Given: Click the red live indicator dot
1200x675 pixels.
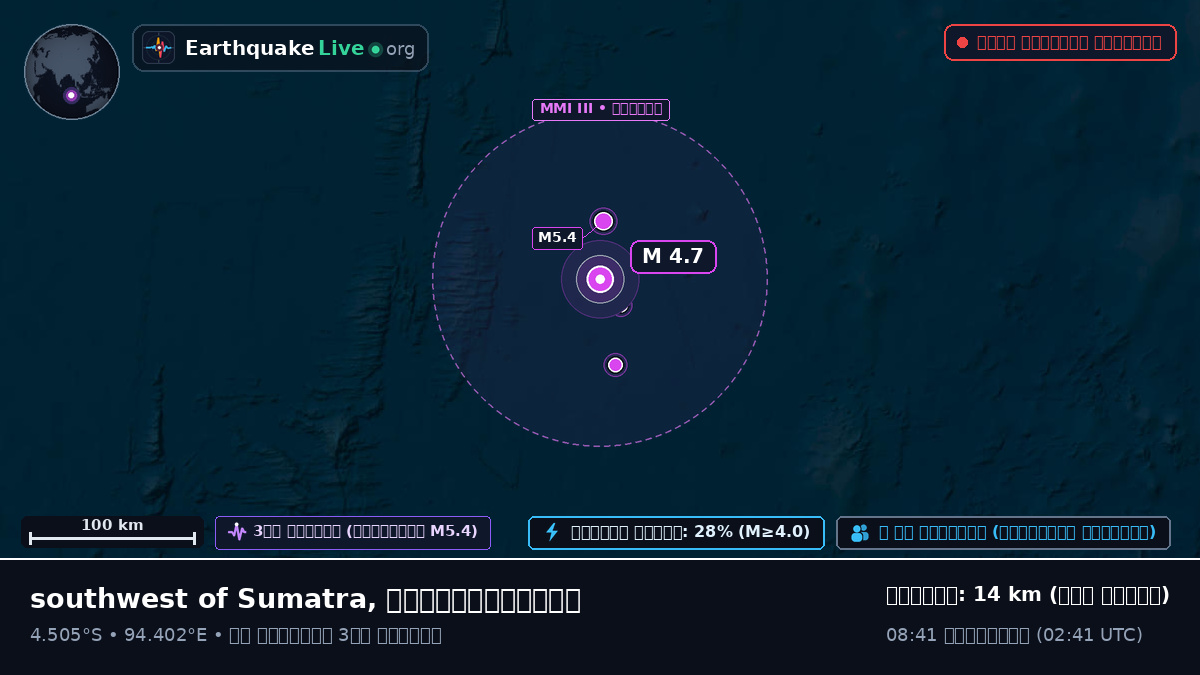Looking at the screenshot, I should (962, 42).
